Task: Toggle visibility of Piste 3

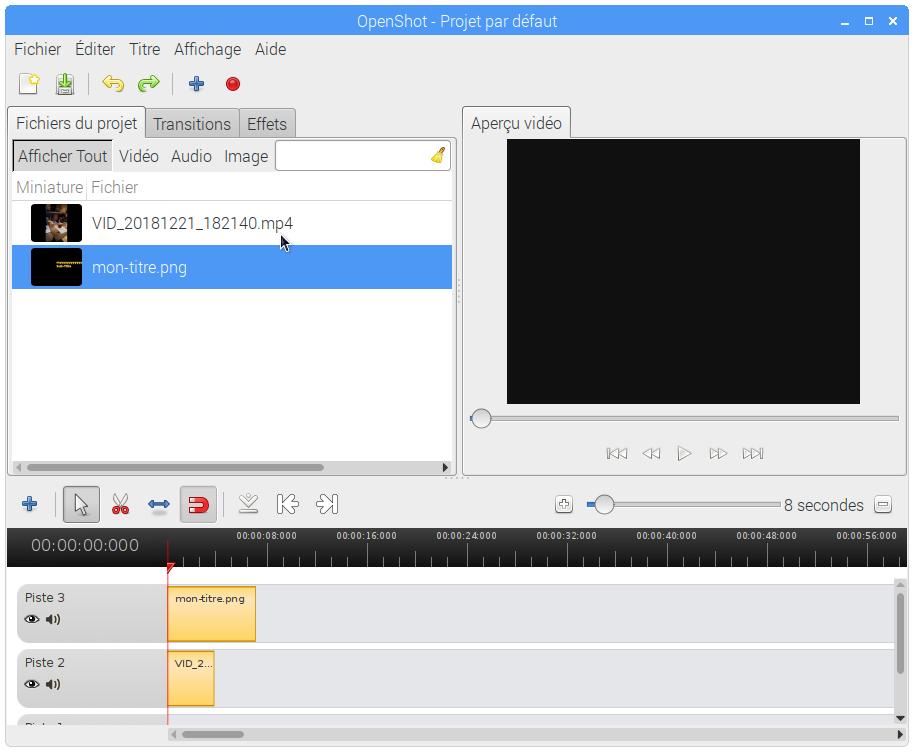Action: pyautogui.click(x=32, y=619)
